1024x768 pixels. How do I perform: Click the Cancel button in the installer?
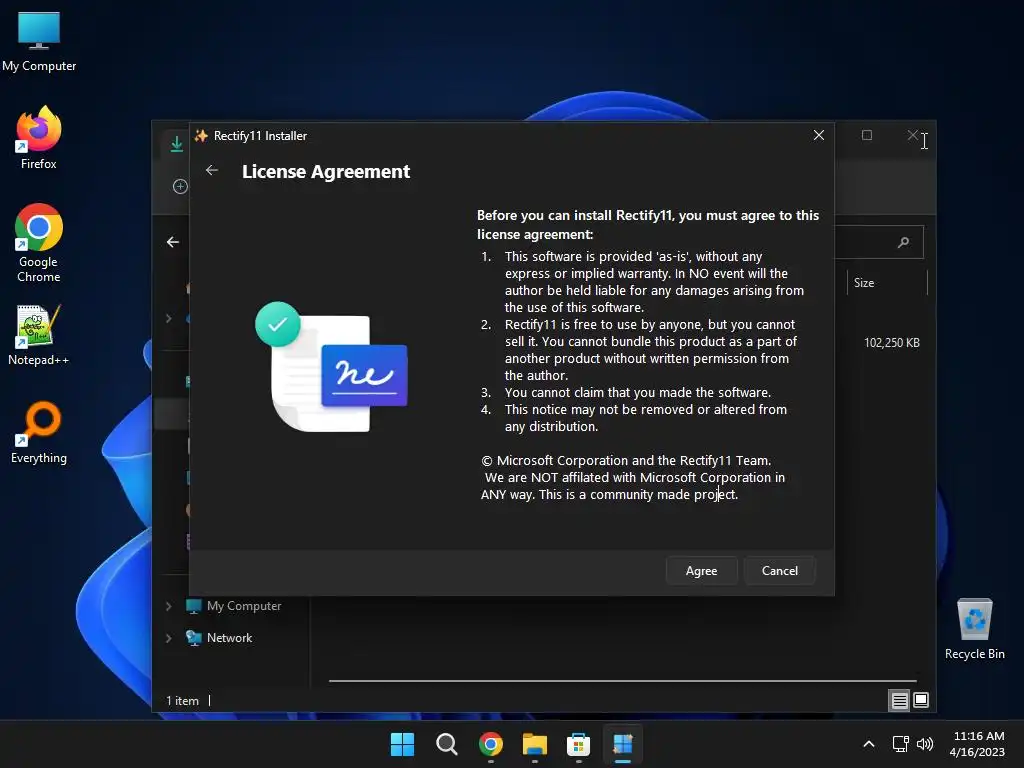(x=779, y=571)
